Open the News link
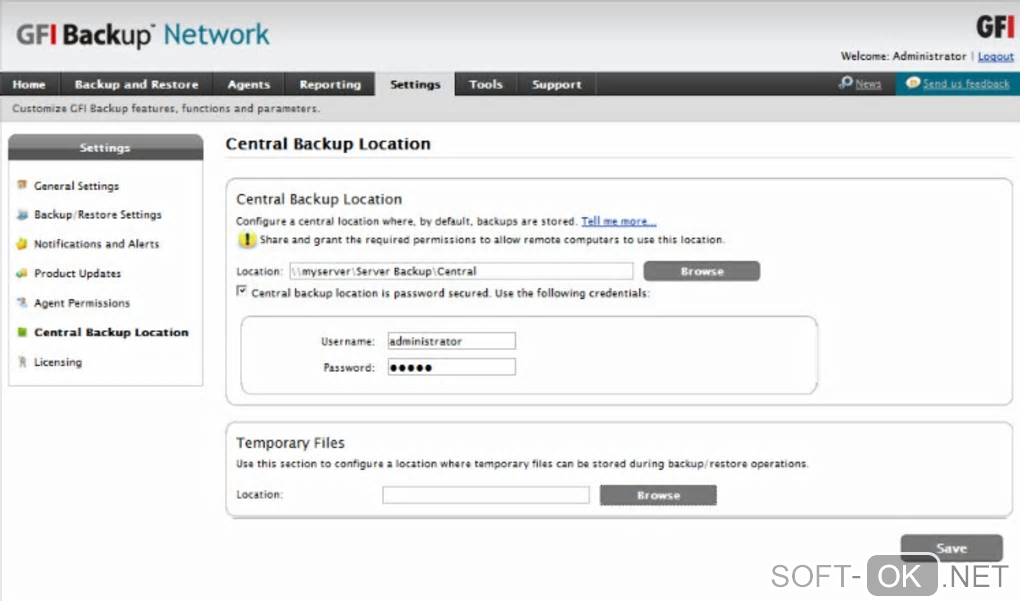The width and height of the screenshot is (1020, 601). (x=868, y=84)
